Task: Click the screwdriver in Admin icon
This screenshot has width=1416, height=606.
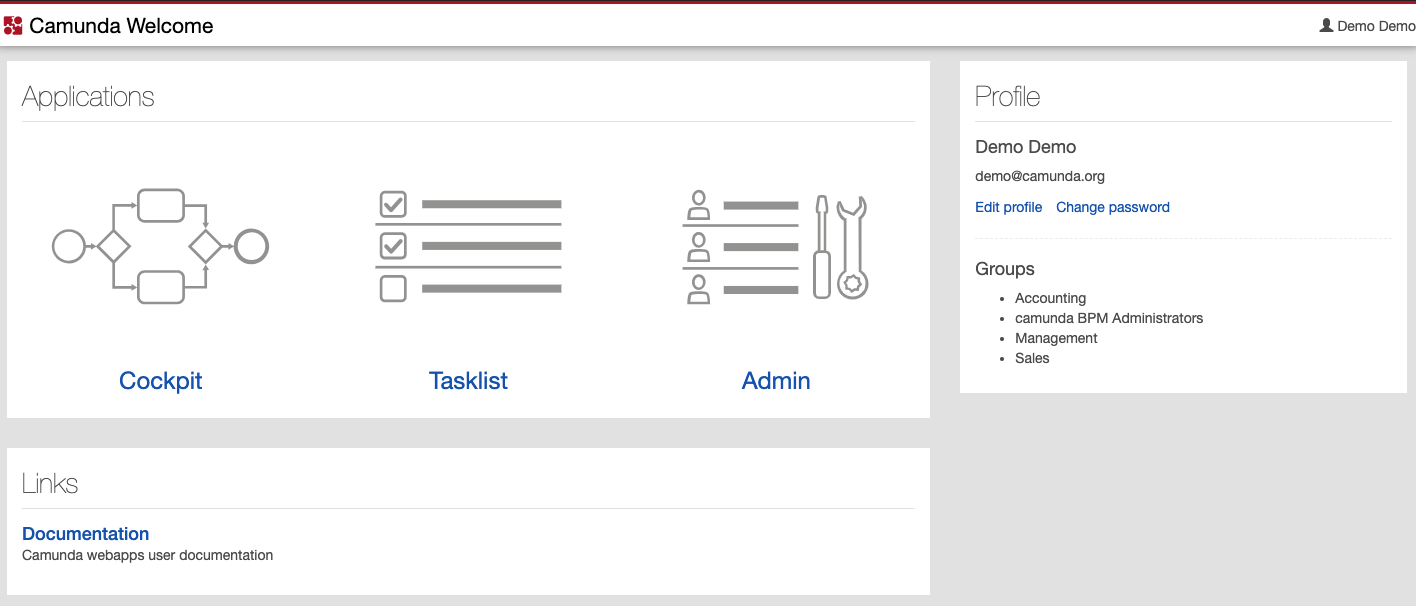Action: click(822, 247)
